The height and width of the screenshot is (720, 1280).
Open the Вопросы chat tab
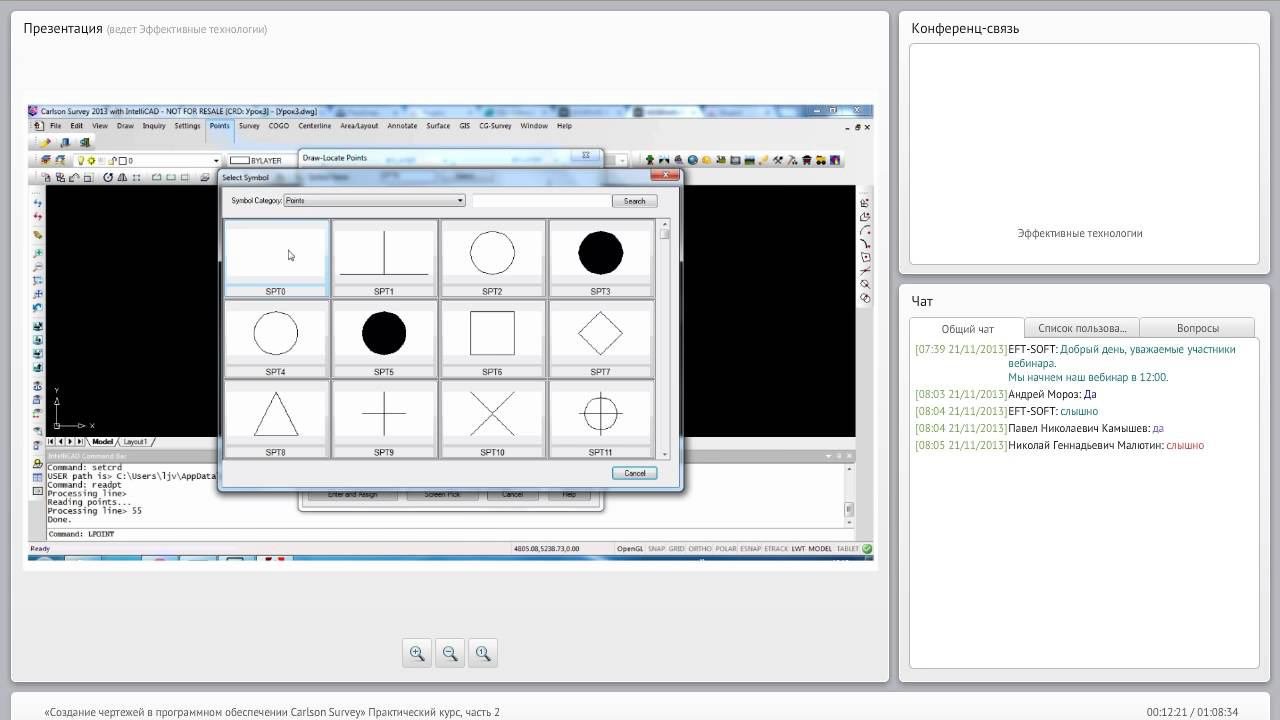(x=1197, y=328)
